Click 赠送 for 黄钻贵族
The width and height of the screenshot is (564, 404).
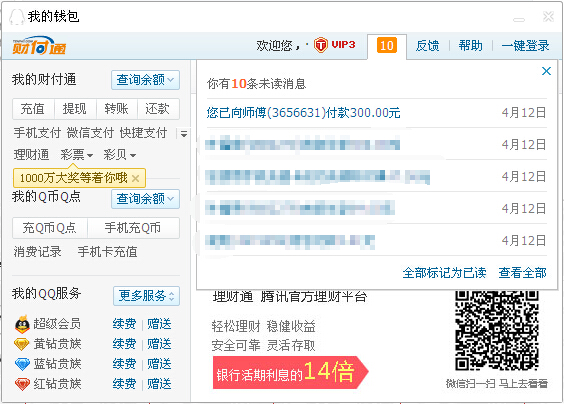pos(159,344)
